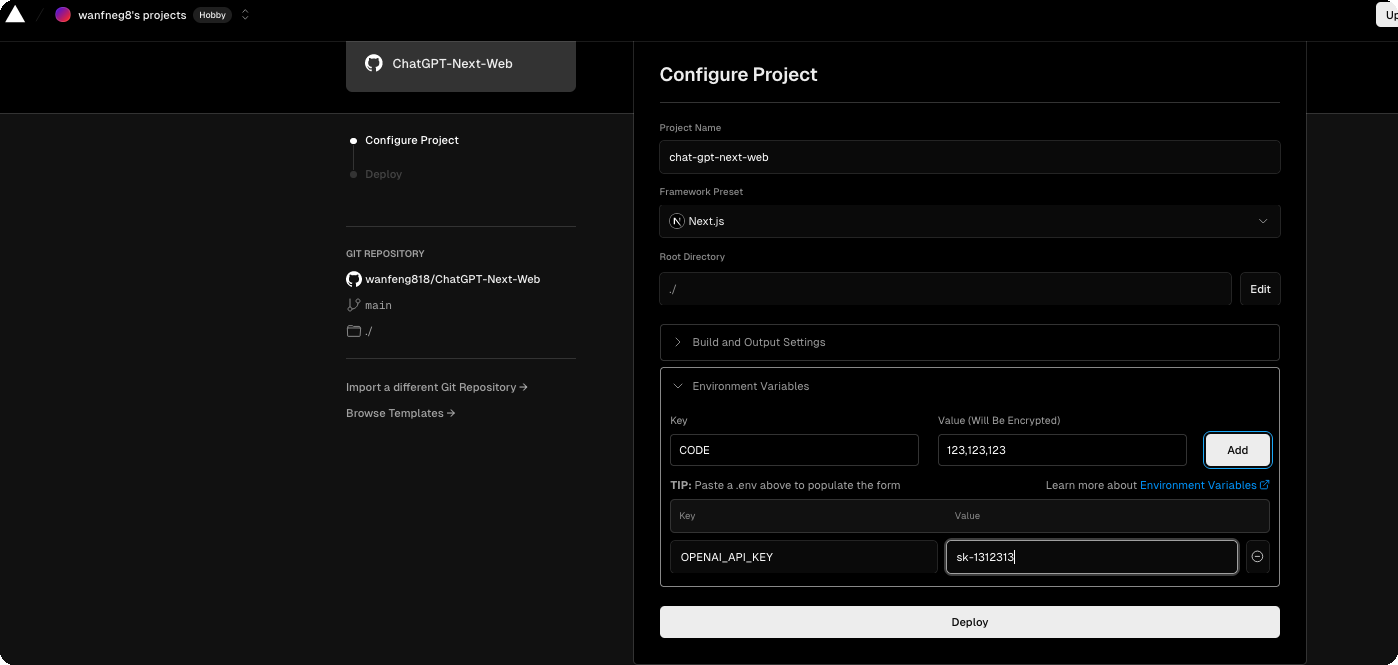The height and width of the screenshot is (665, 1398).
Task: Remove the OPENAI_API_KEY variable with minus icon
Action: coord(1258,557)
